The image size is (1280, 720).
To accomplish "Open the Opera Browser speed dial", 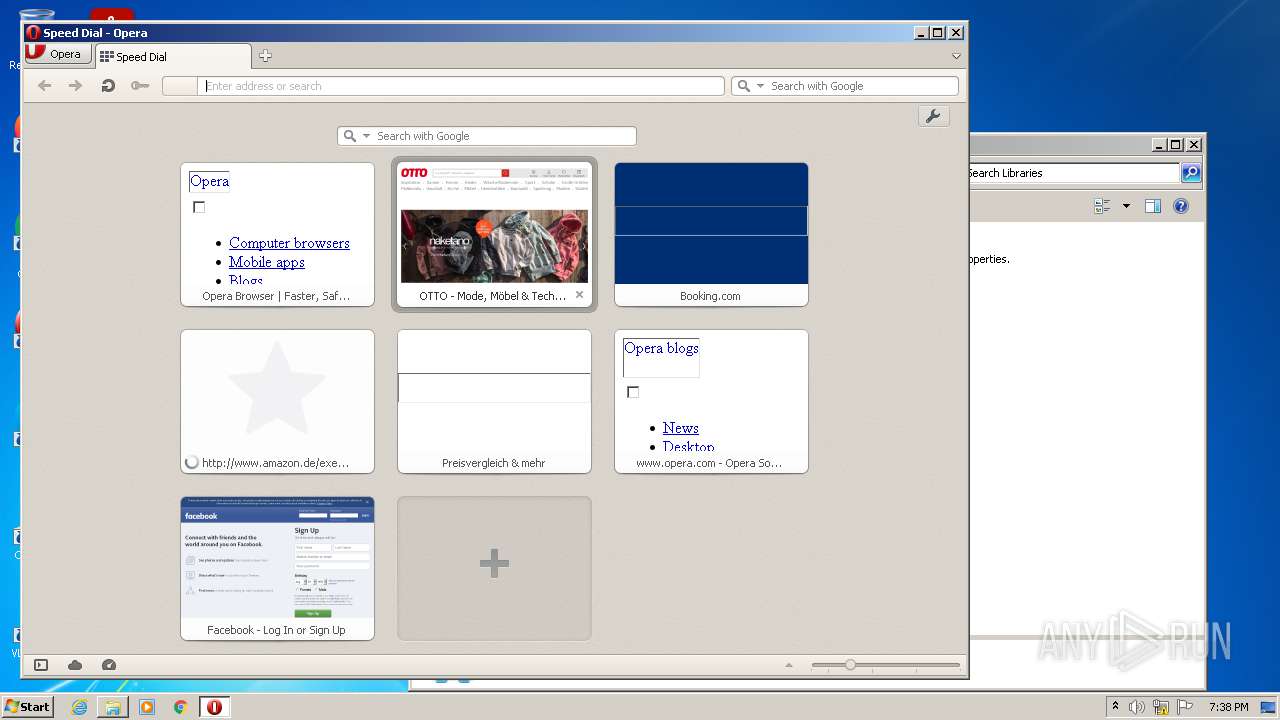I will click(277, 234).
